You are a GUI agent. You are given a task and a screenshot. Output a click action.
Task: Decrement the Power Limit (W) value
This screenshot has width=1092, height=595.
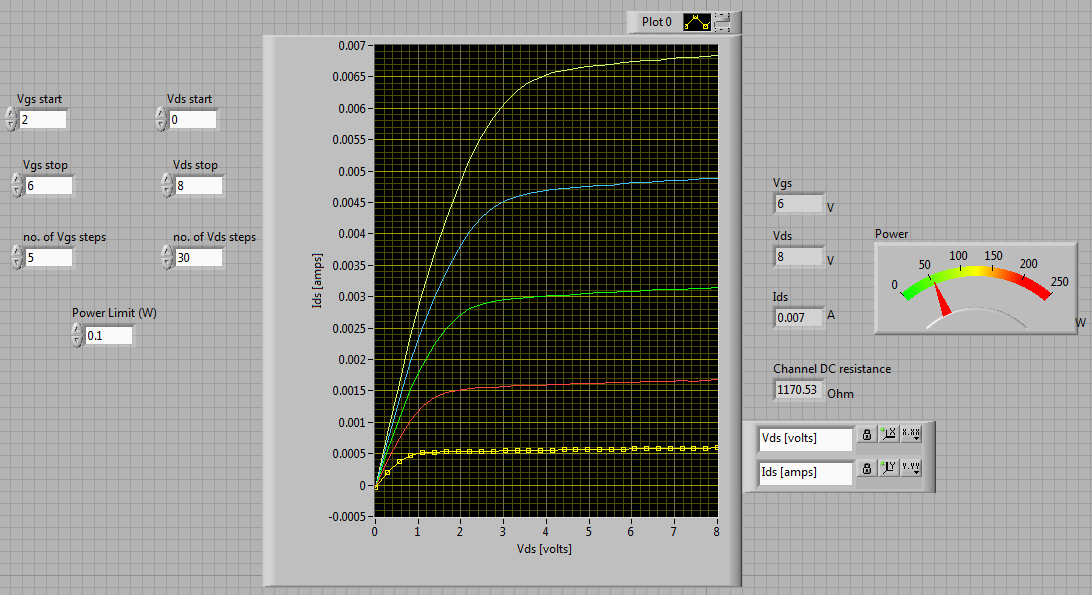coord(77,341)
